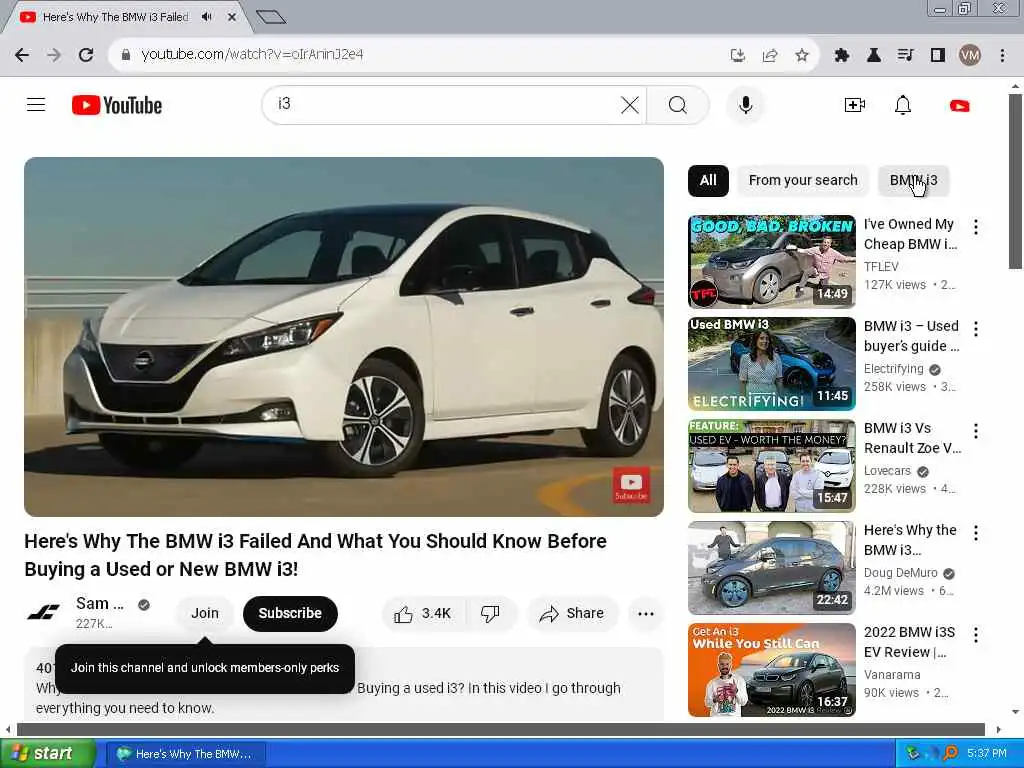Click the 5:37 PM clock
Screen dimensions: 1024x768
(987, 753)
